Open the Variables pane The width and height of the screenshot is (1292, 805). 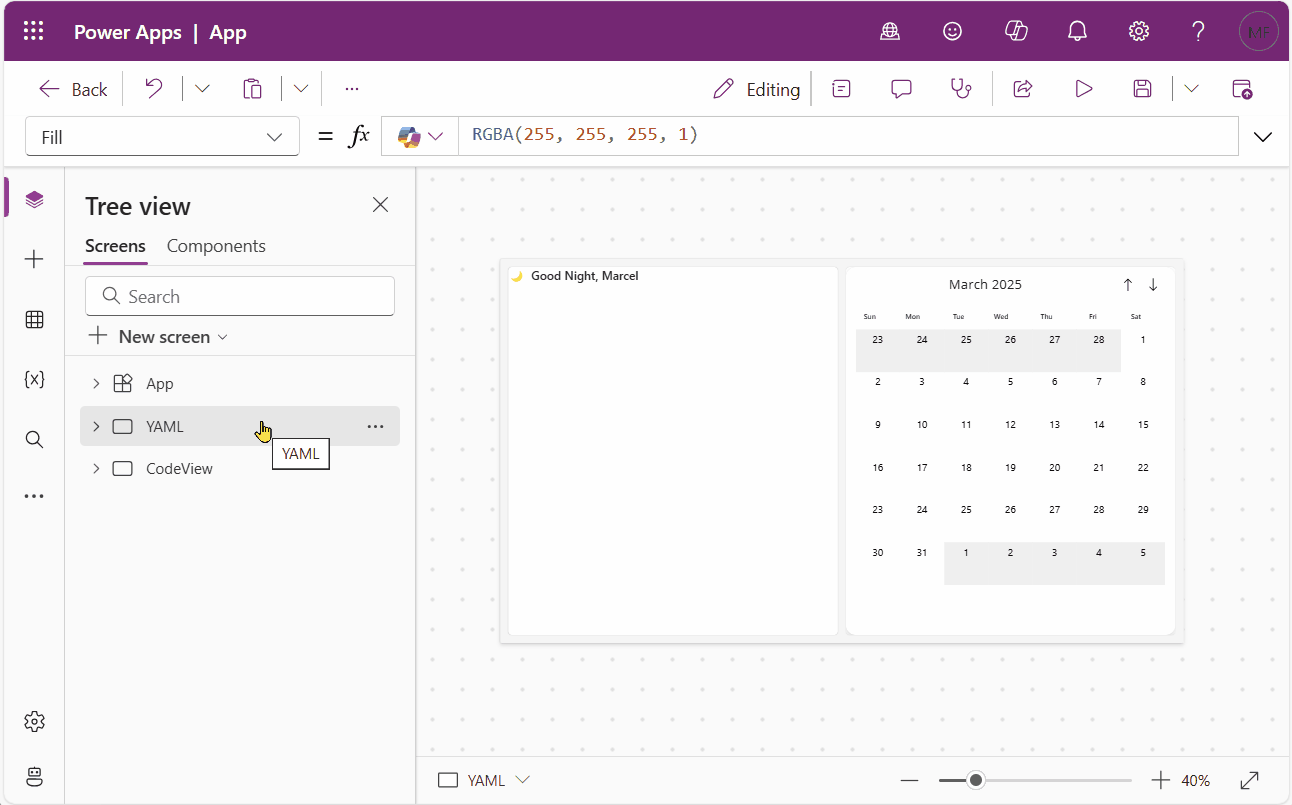[34, 379]
